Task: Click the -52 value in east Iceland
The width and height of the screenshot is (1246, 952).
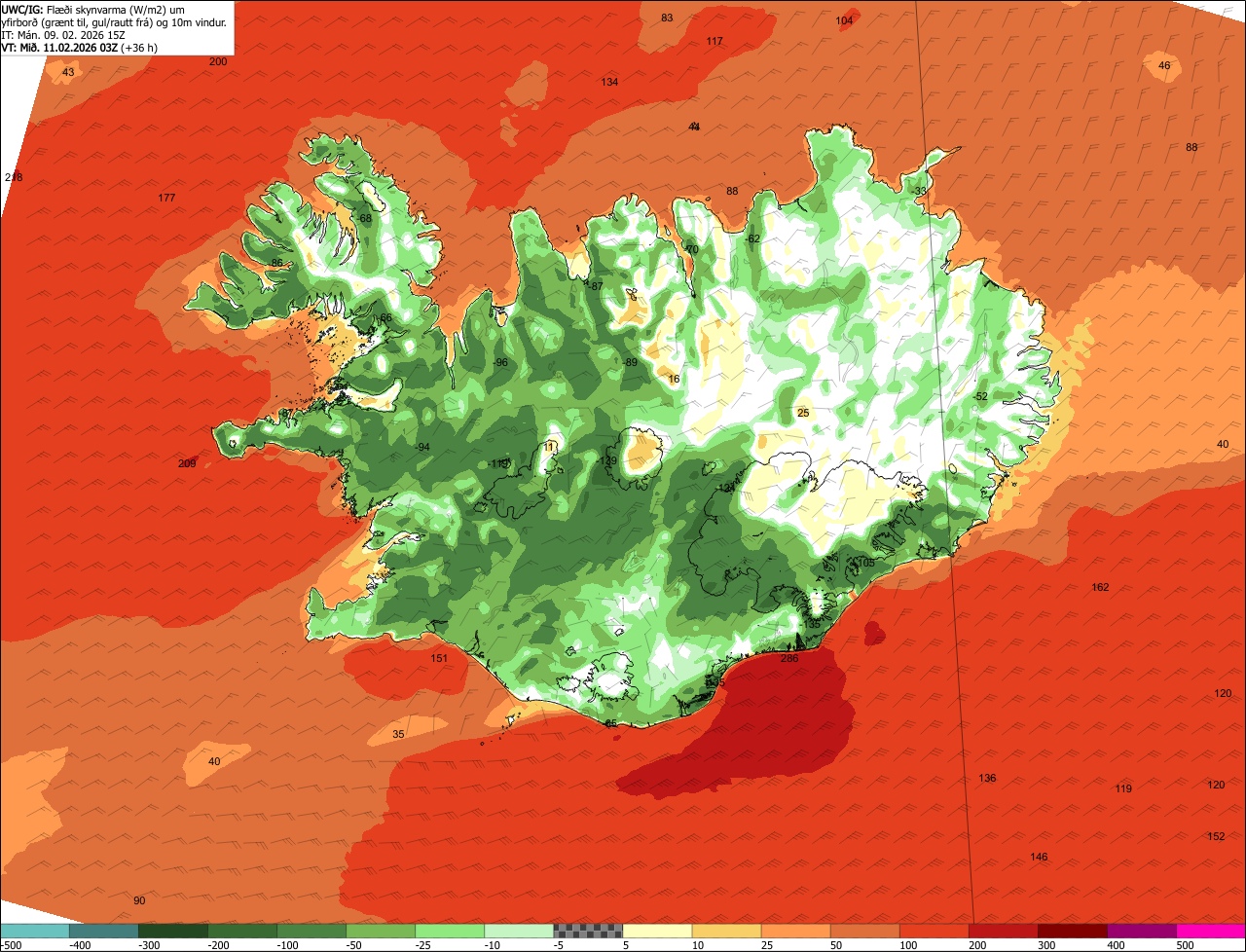Action: 980,397
